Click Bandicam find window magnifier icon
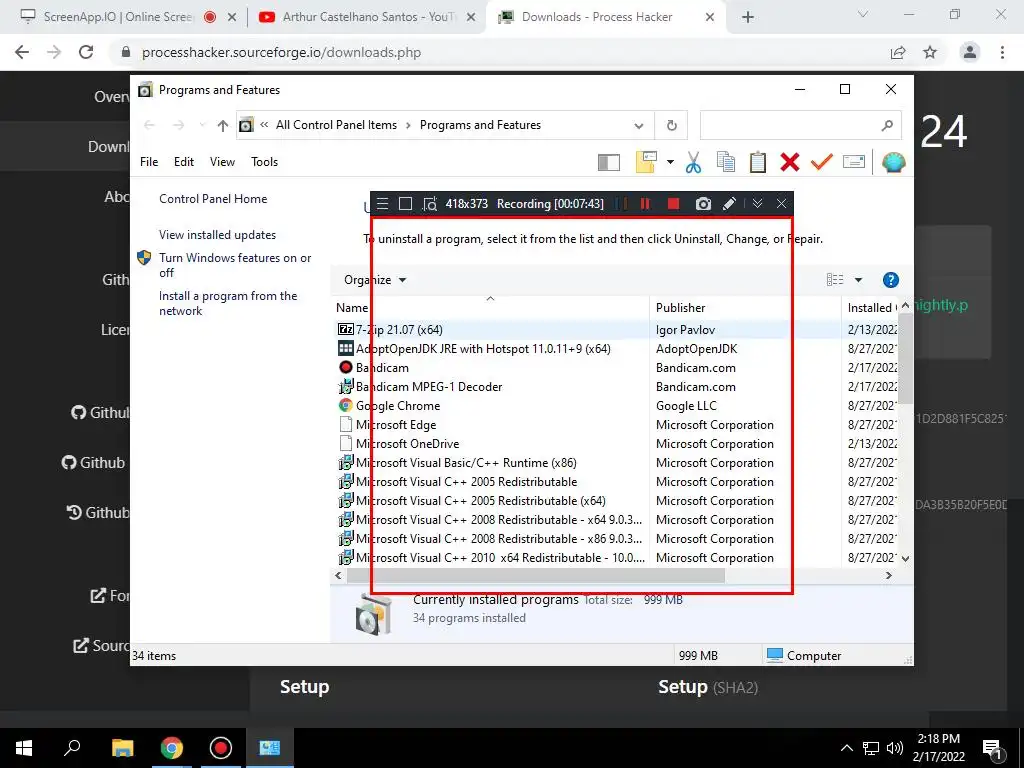 430,204
